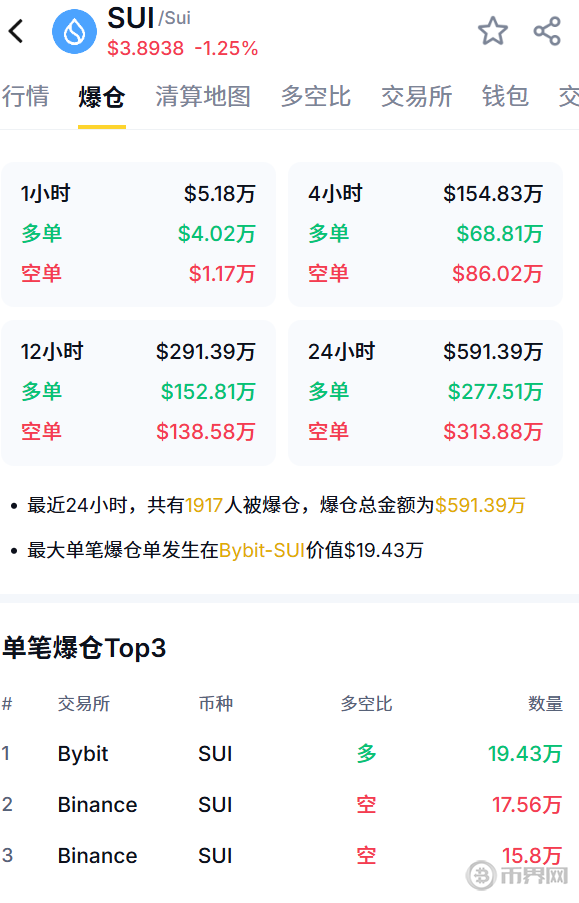Select the Binance 17.56万 row
The width and height of the screenshot is (579, 903).
282,805
